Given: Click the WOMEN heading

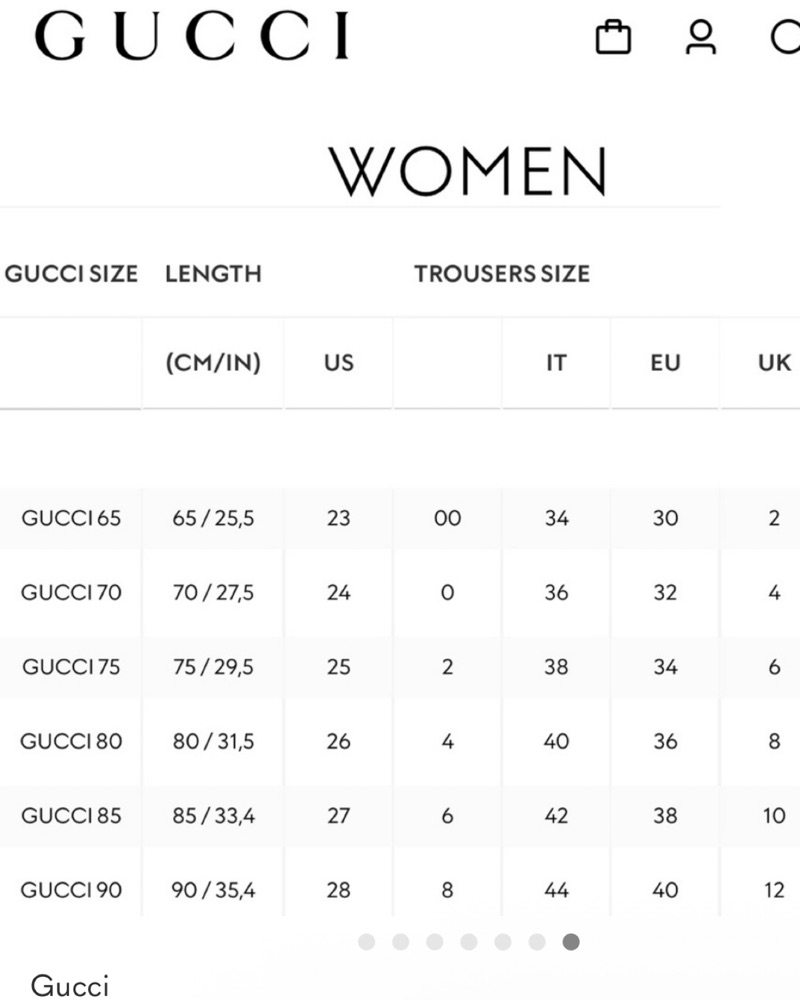Looking at the screenshot, I should [468, 171].
